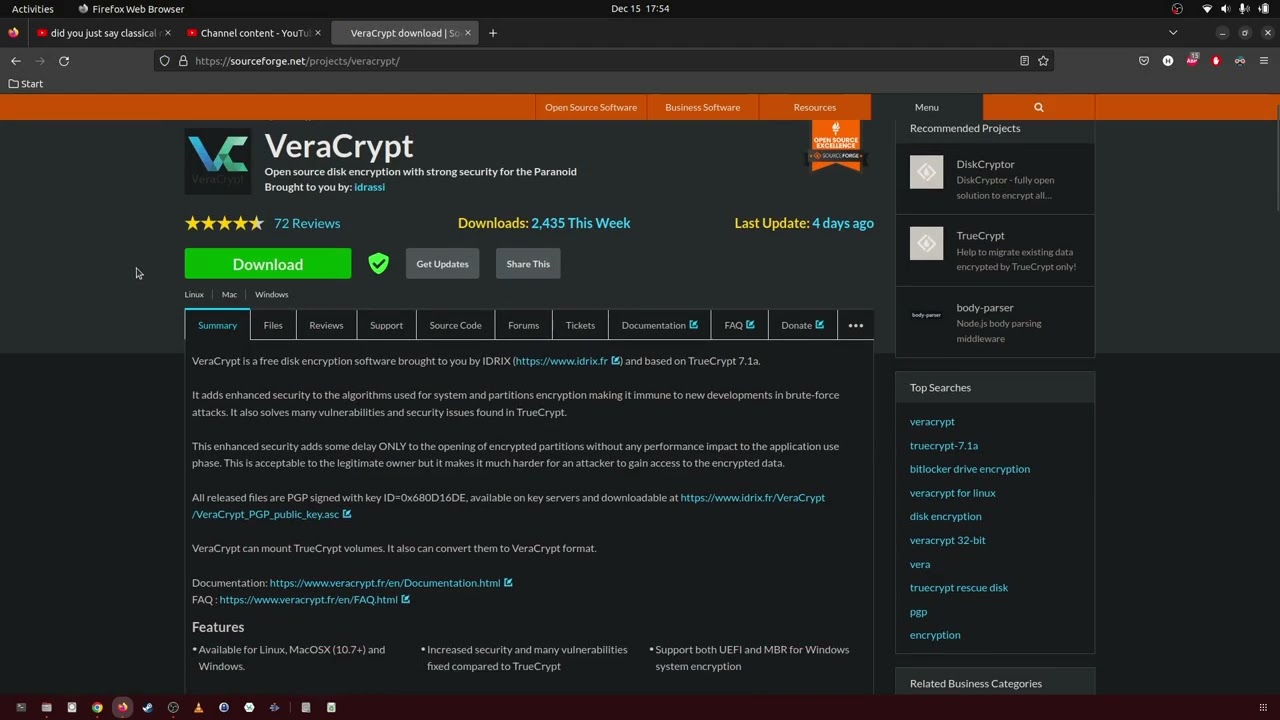Open the veracrypt.fr FAQ.html link
1280x720 pixels.
coord(315,600)
